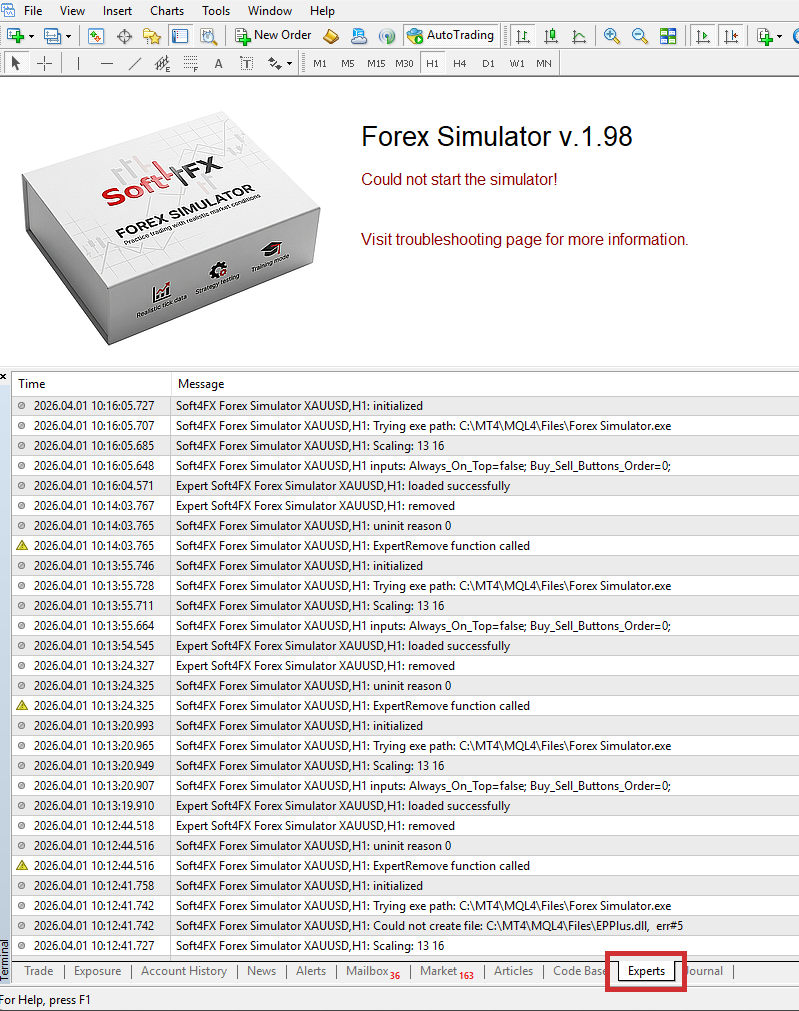799x1011 pixels.
Task: Switch to M15 timeframe
Action: [x=376, y=63]
